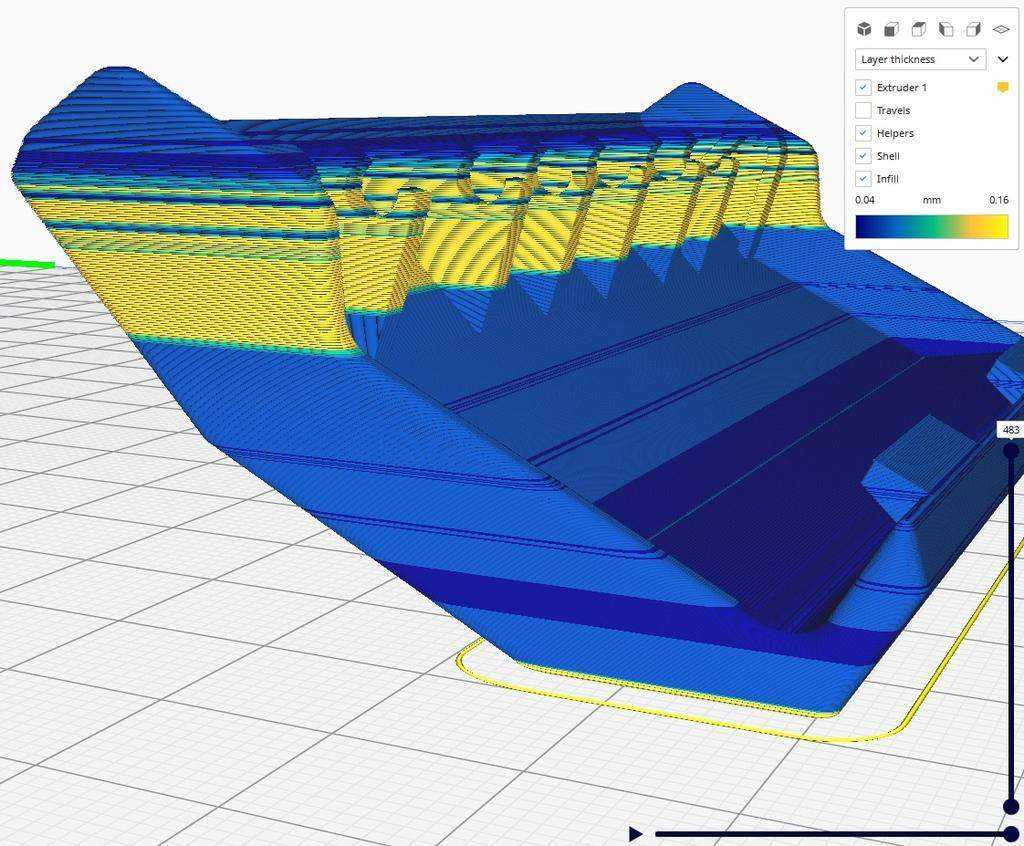
Task: Uncheck the Shell checkbox
Action: click(x=863, y=156)
